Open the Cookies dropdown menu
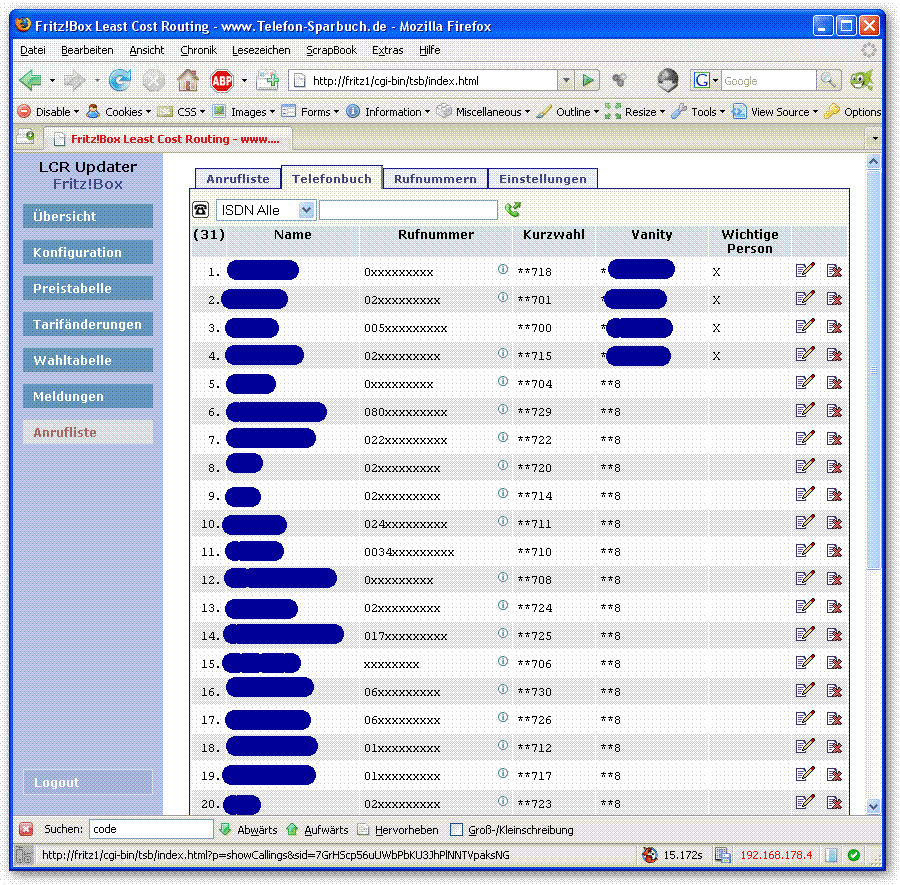The width and height of the screenshot is (900, 885). pyautogui.click(x=119, y=111)
